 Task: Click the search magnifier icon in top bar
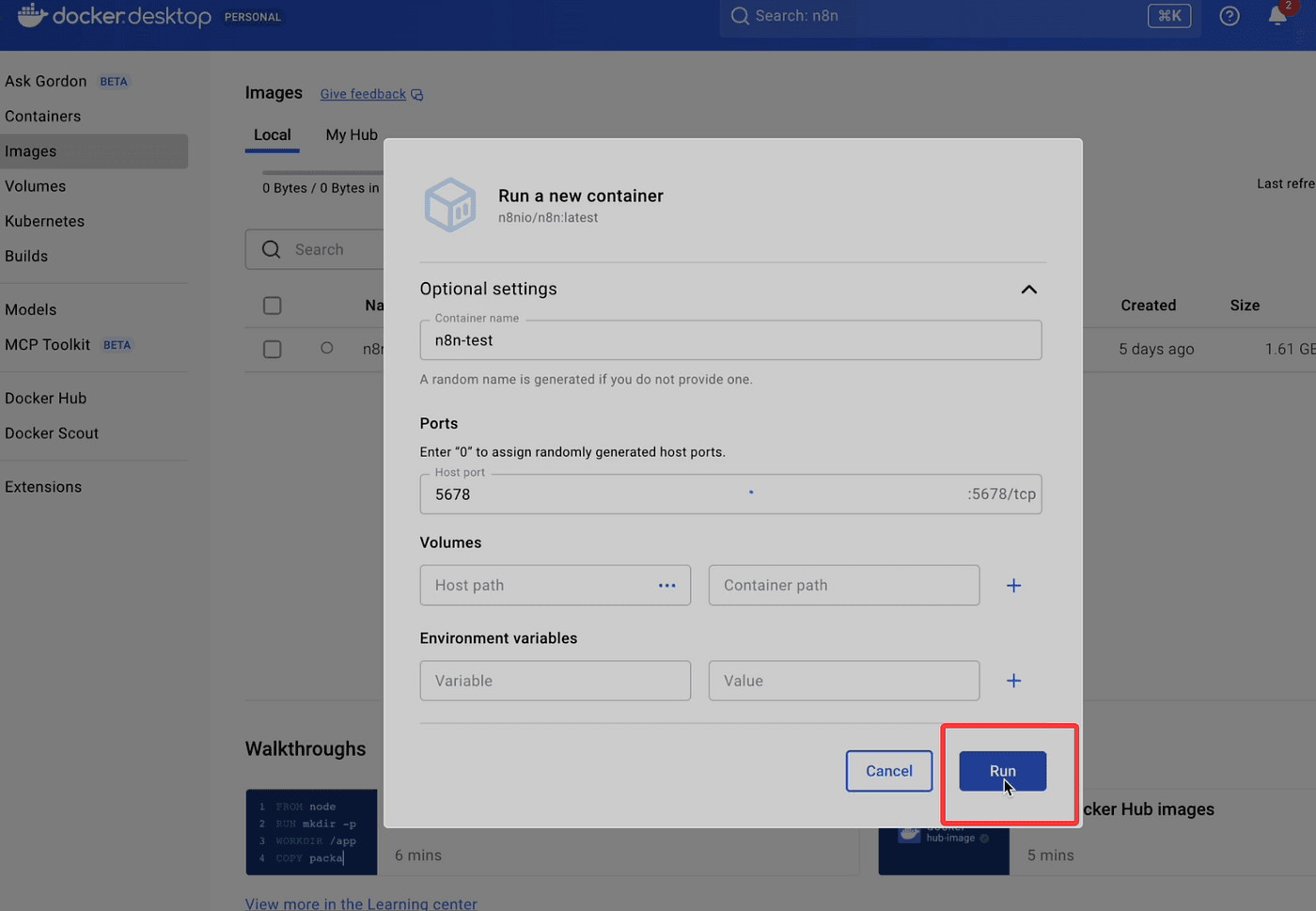740,16
